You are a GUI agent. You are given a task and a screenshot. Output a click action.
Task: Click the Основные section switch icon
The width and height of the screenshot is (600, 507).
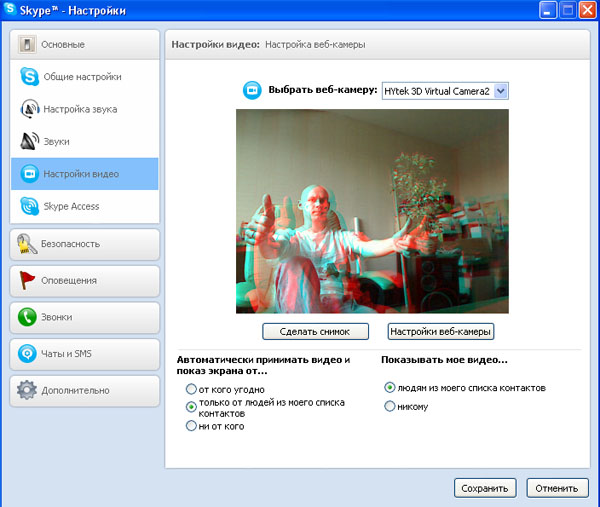tap(27, 44)
